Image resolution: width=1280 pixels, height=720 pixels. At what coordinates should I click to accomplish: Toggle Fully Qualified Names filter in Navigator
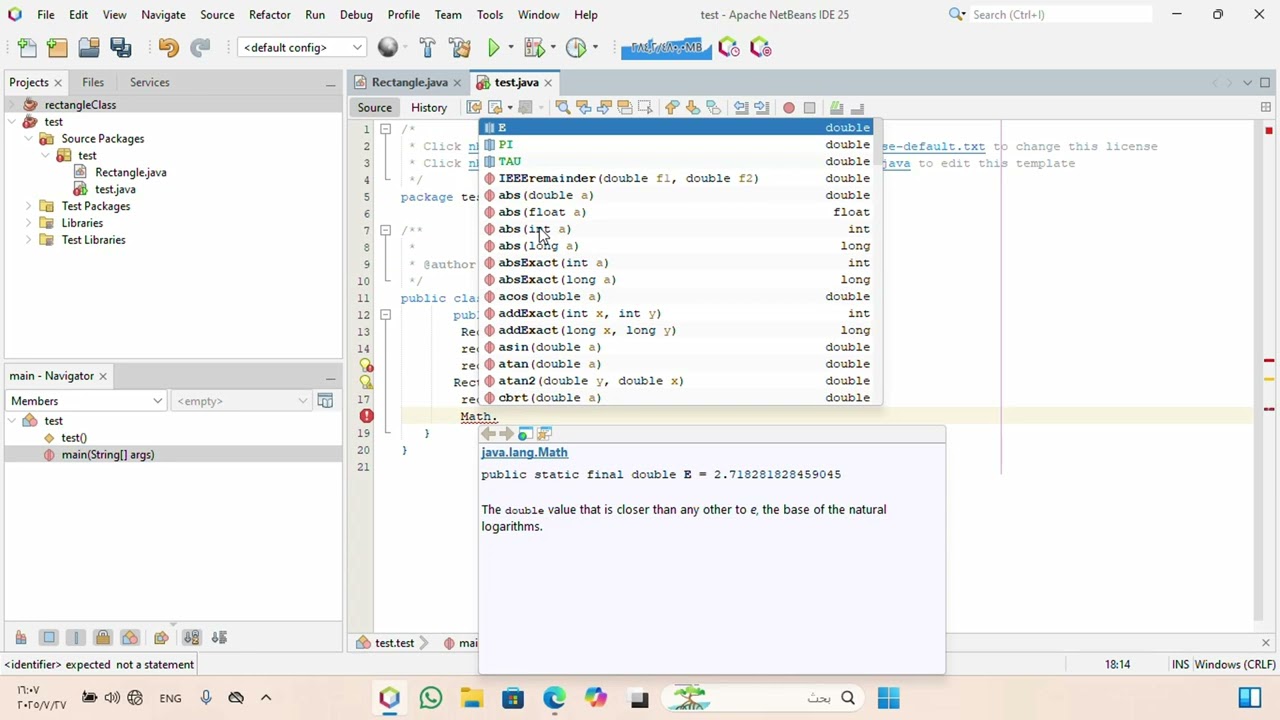(x=161, y=638)
